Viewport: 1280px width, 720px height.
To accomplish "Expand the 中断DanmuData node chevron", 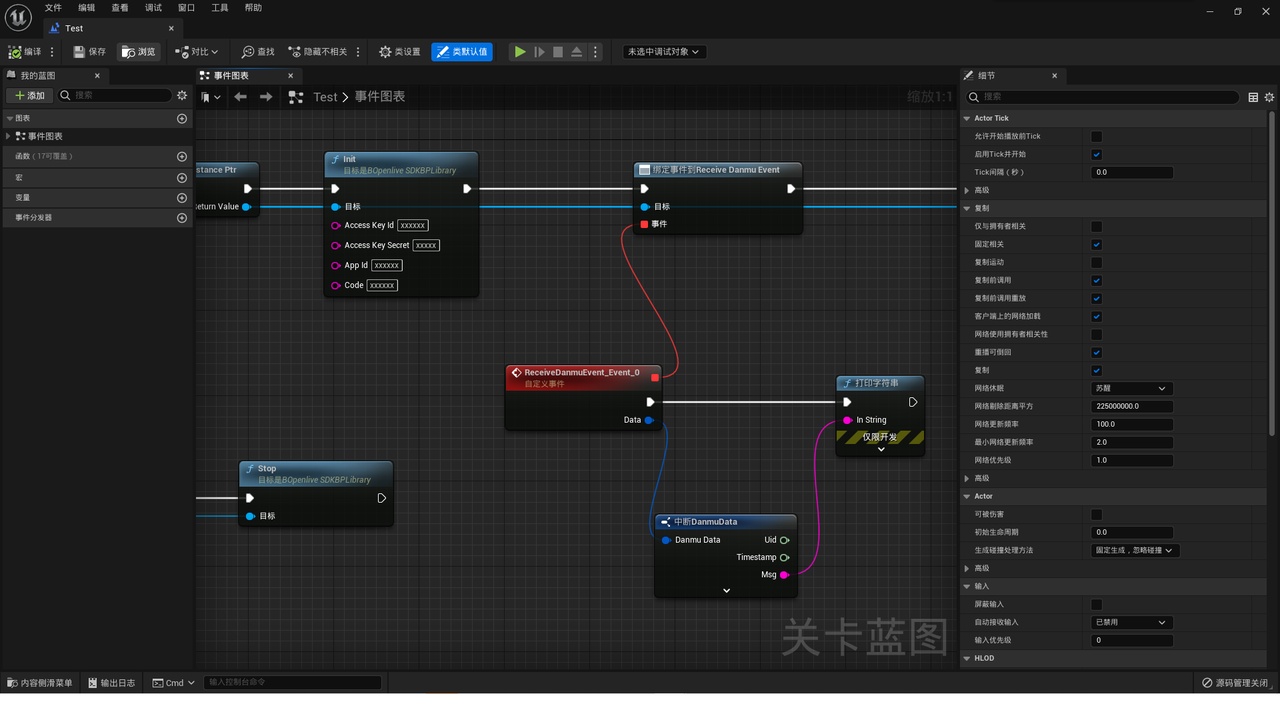I will tap(726, 591).
